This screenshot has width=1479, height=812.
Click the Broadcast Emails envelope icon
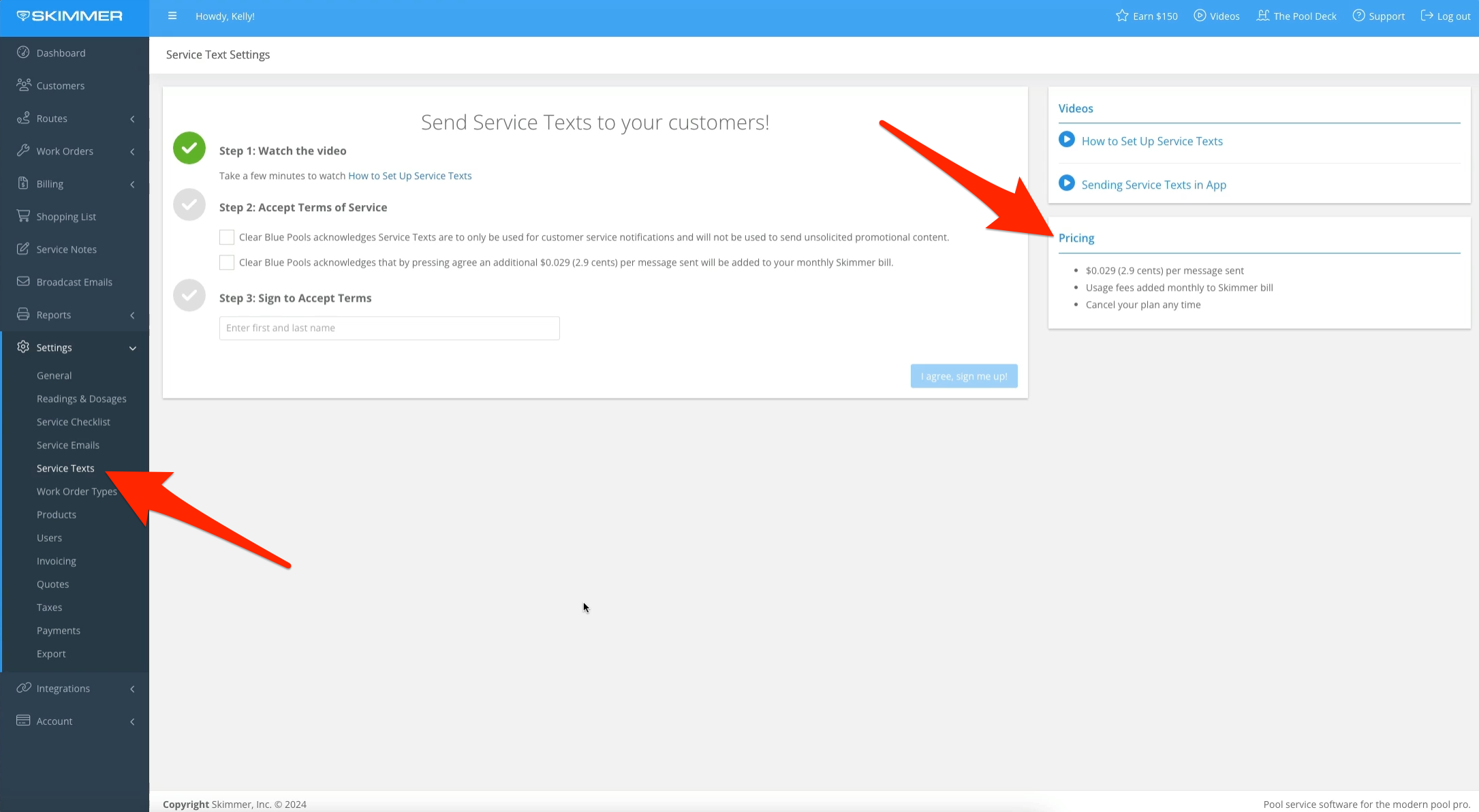click(24, 281)
